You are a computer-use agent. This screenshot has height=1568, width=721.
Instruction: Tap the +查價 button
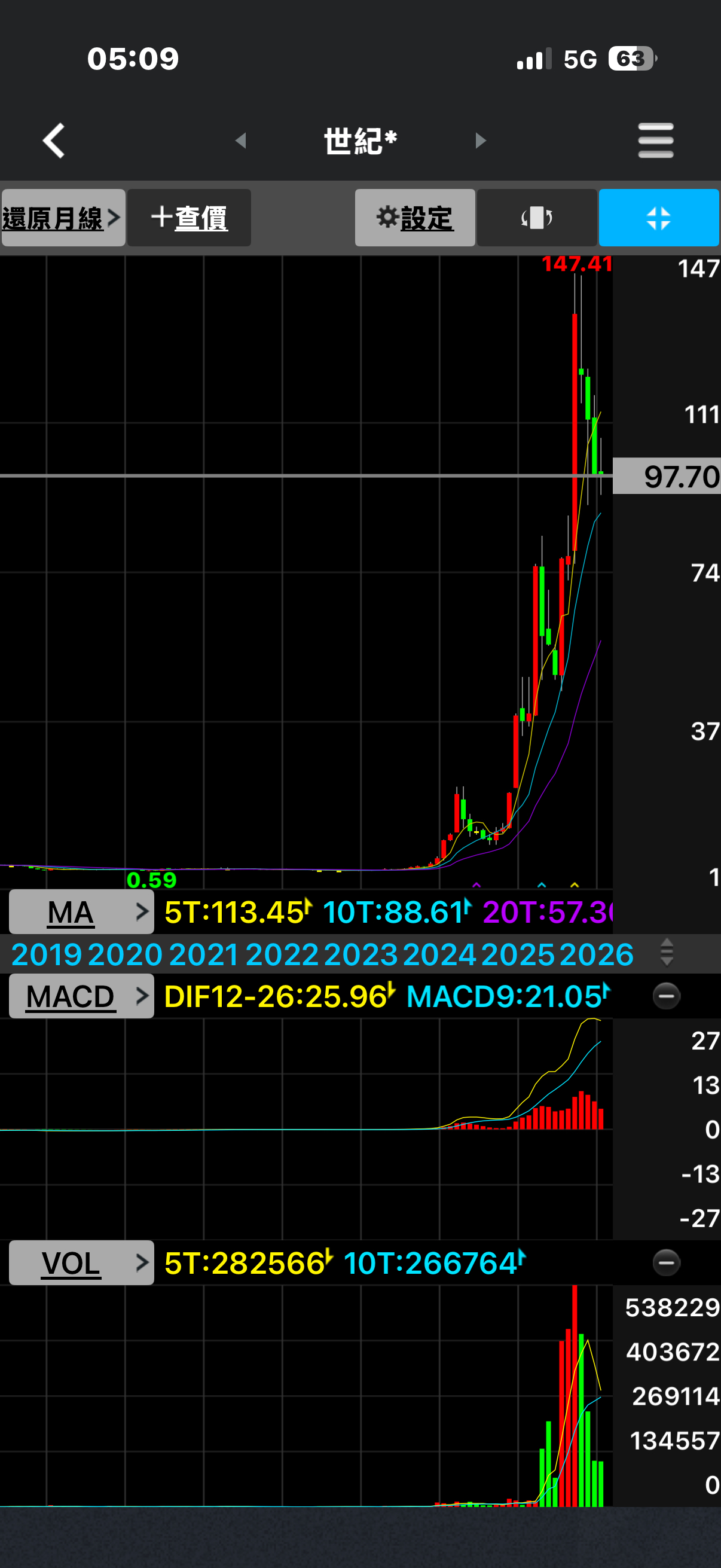tap(190, 218)
